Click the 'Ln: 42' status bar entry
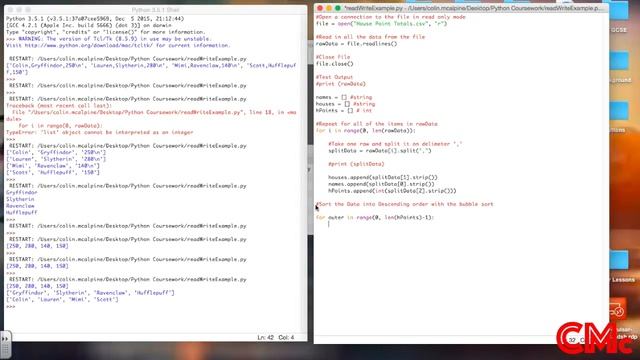Screen dimensions: 640x360 pos(265,338)
